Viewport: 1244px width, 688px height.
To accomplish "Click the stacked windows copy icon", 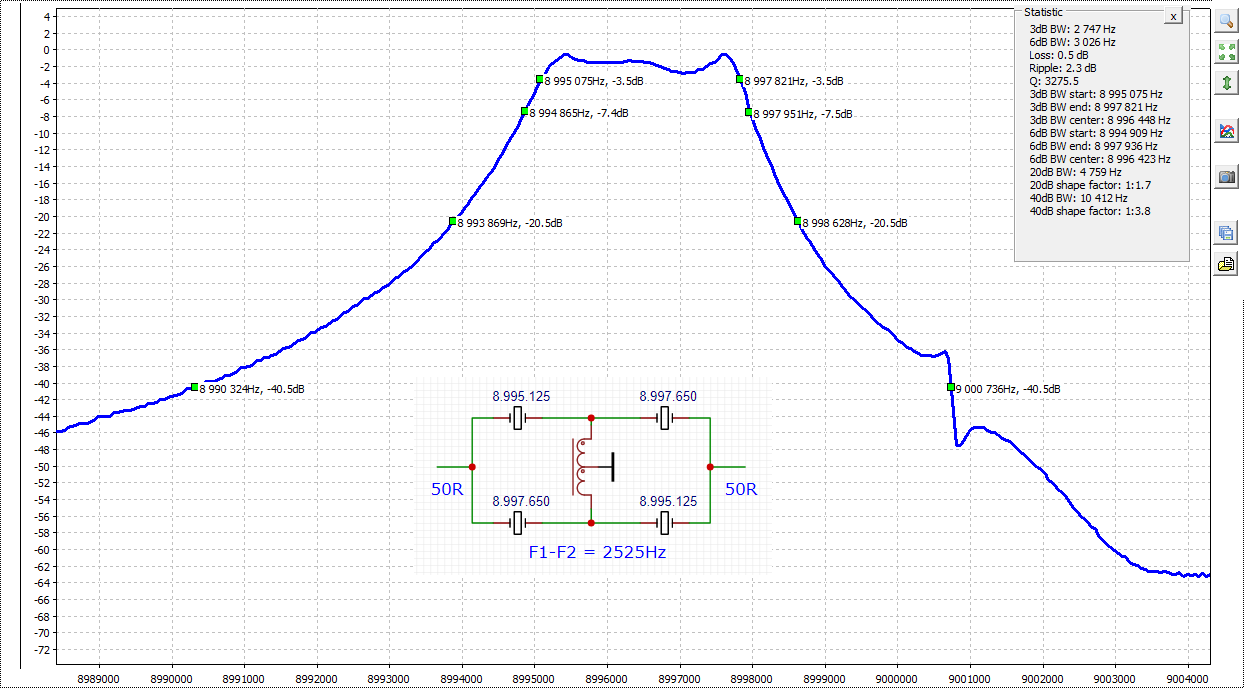I will pyautogui.click(x=1226, y=233).
